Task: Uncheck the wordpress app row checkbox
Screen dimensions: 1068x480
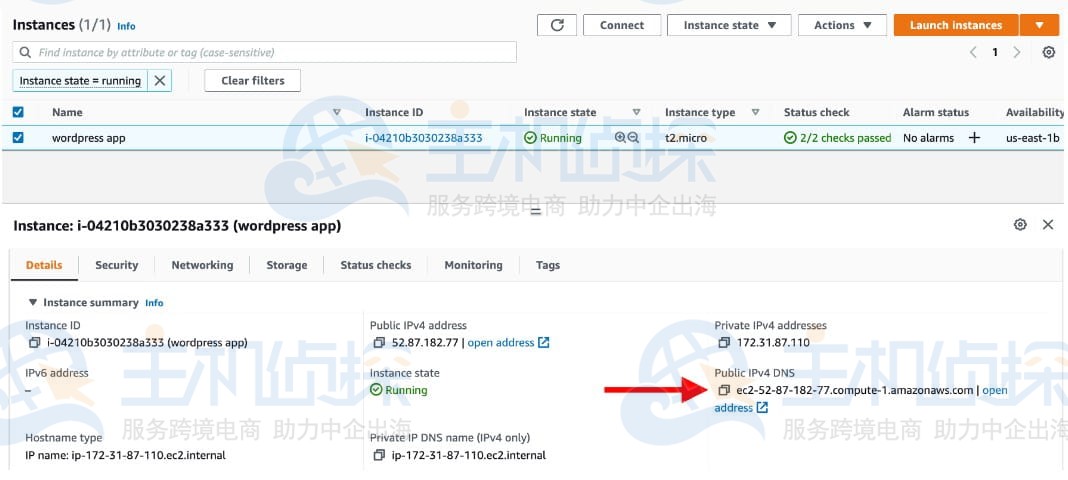Action: (18, 138)
